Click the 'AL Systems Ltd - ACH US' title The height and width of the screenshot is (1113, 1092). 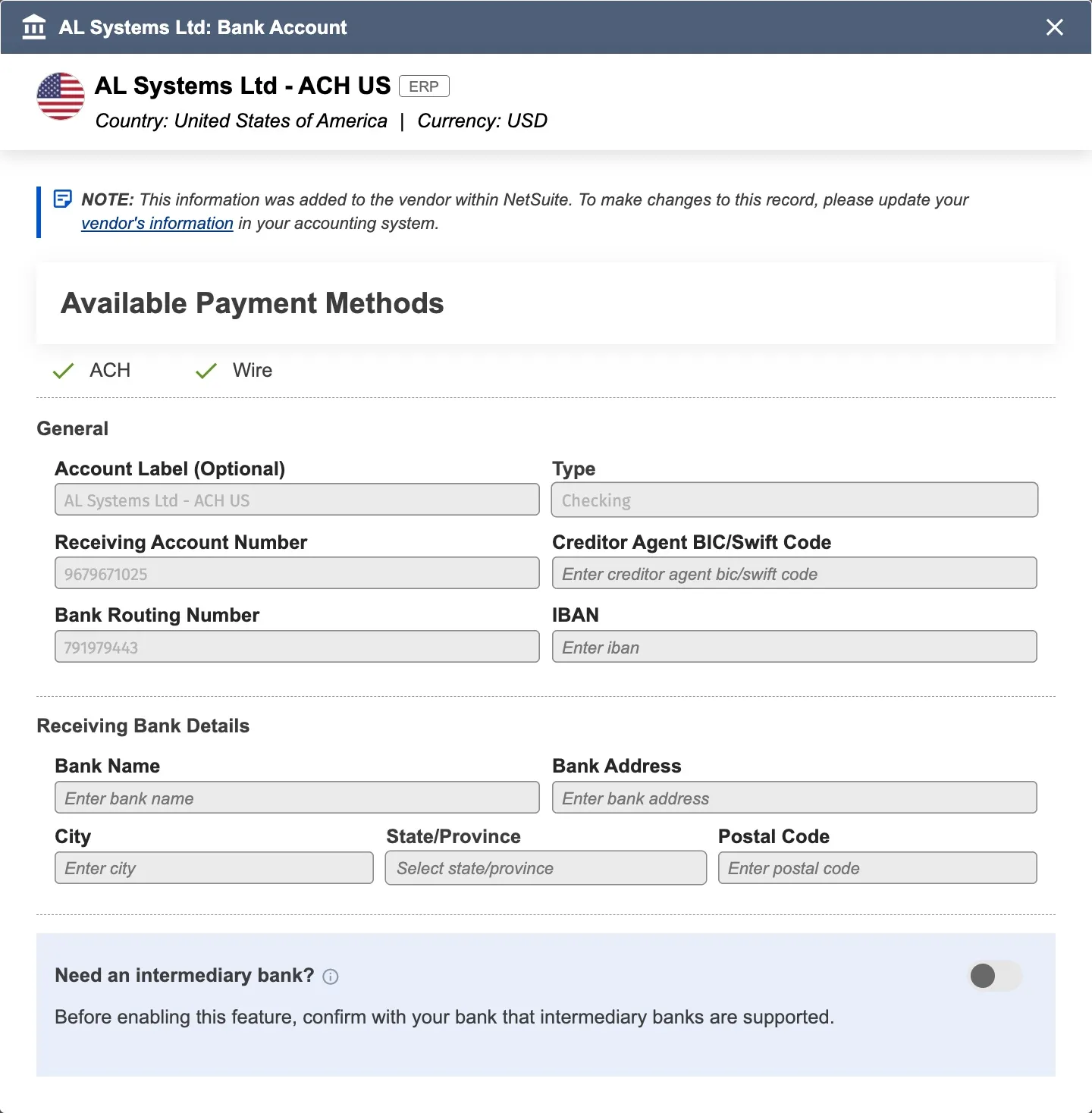[243, 86]
